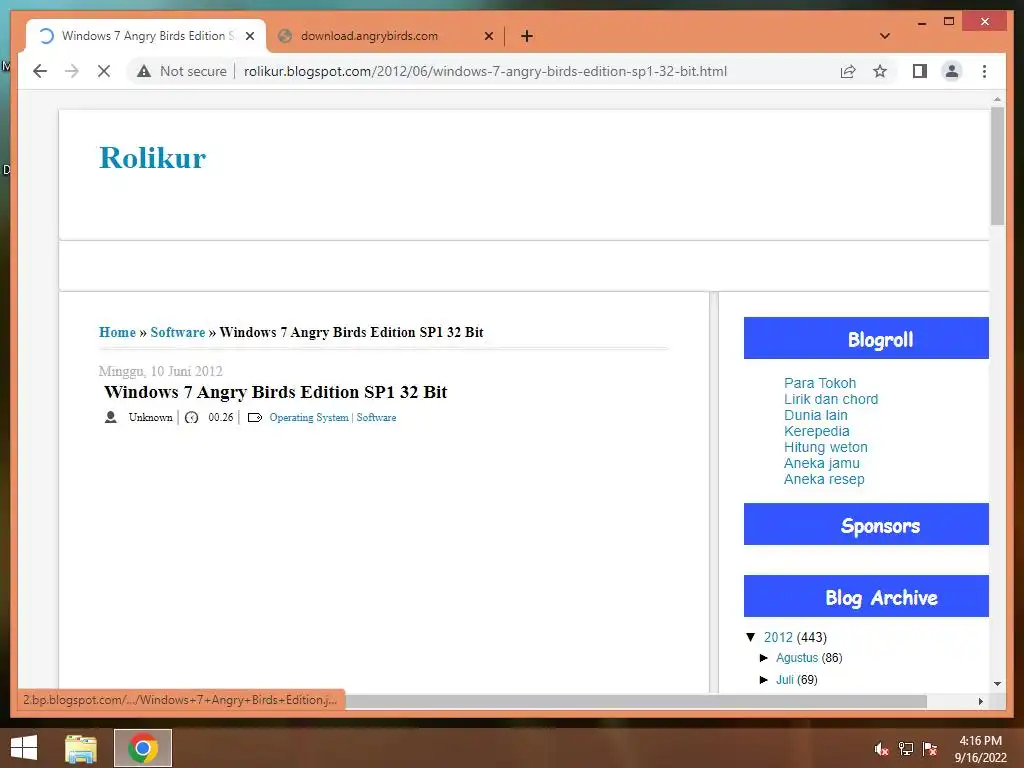Collapse the 2012 archive triangle

[x=750, y=637]
